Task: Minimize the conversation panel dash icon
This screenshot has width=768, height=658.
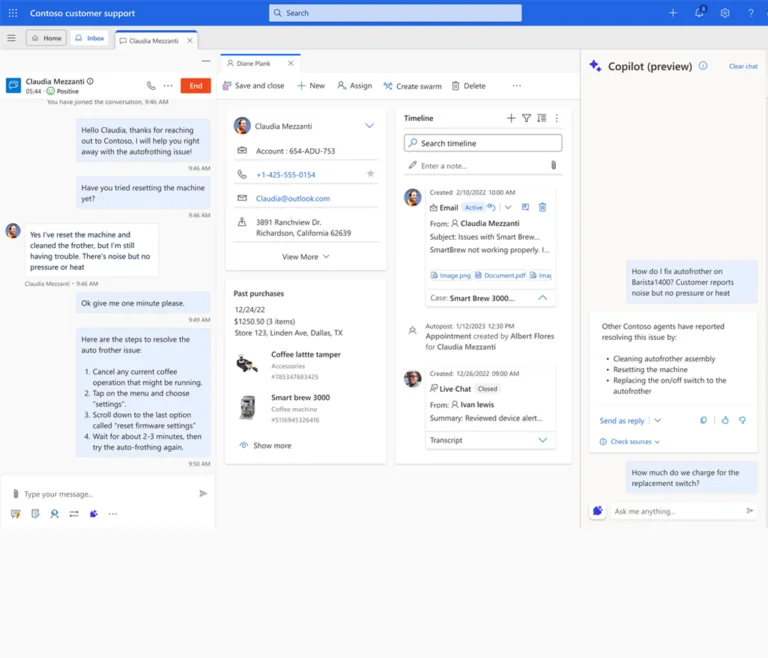Action: pyautogui.click(x=206, y=61)
